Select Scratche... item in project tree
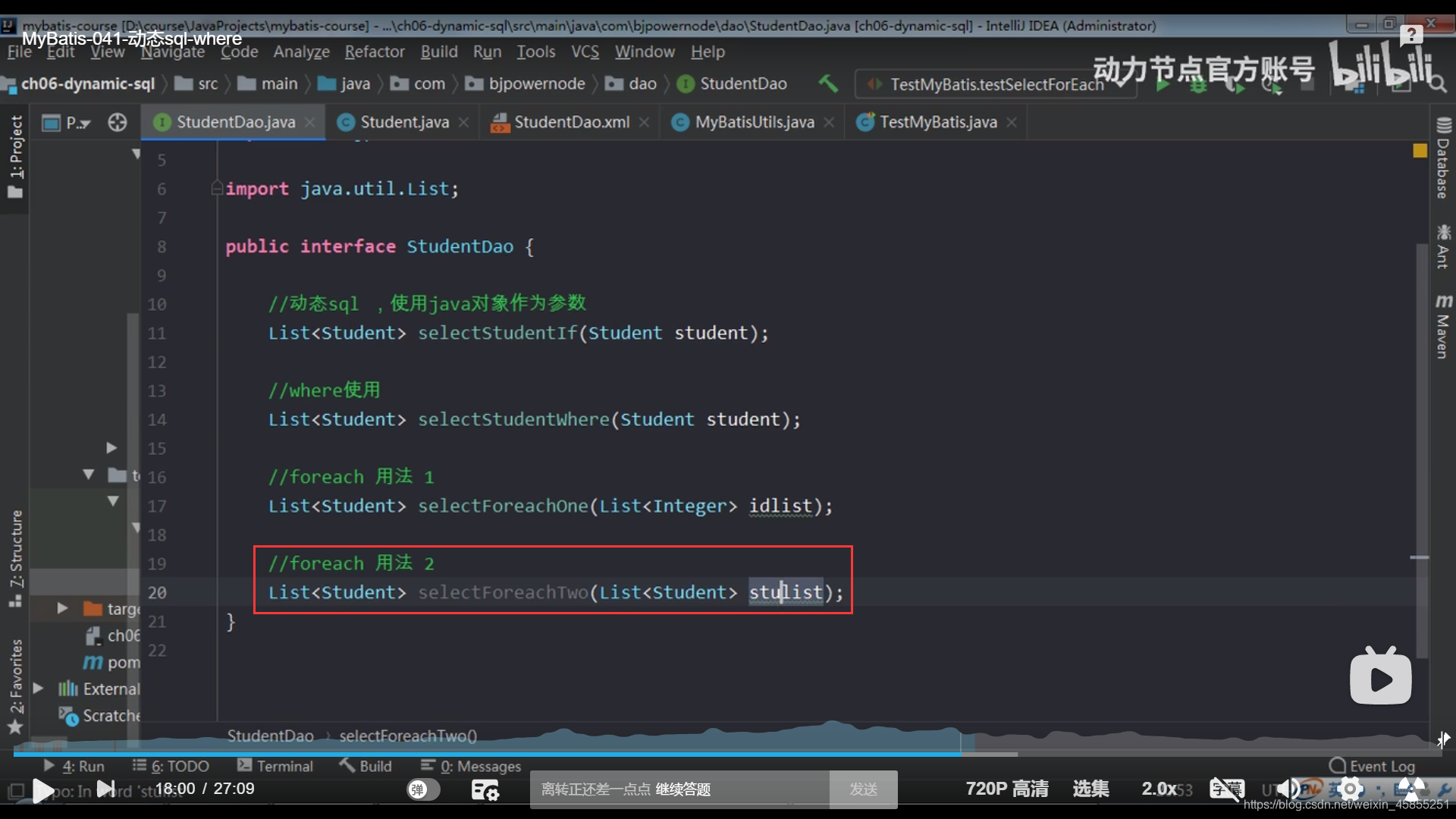The image size is (1456, 819). 101,715
